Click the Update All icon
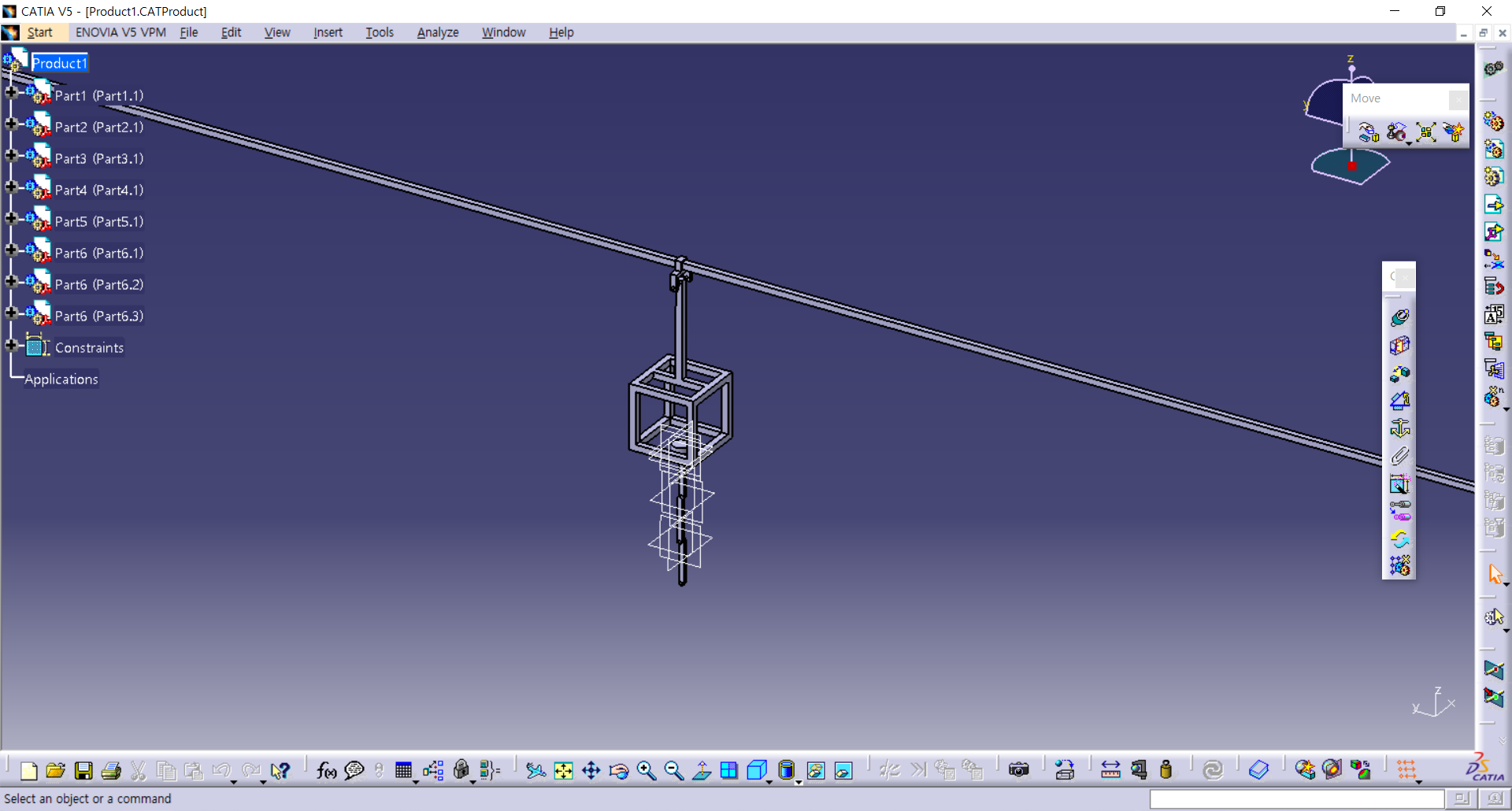The image size is (1512, 811). [1213, 770]
